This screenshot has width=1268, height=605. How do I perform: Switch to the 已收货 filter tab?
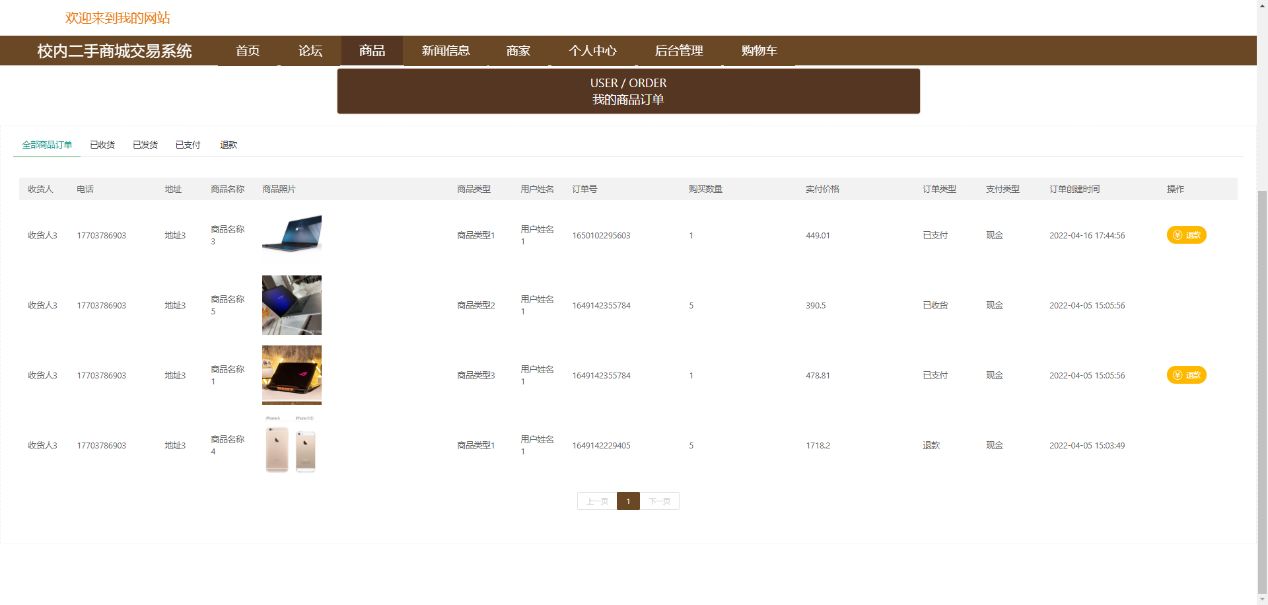point(102,145)
